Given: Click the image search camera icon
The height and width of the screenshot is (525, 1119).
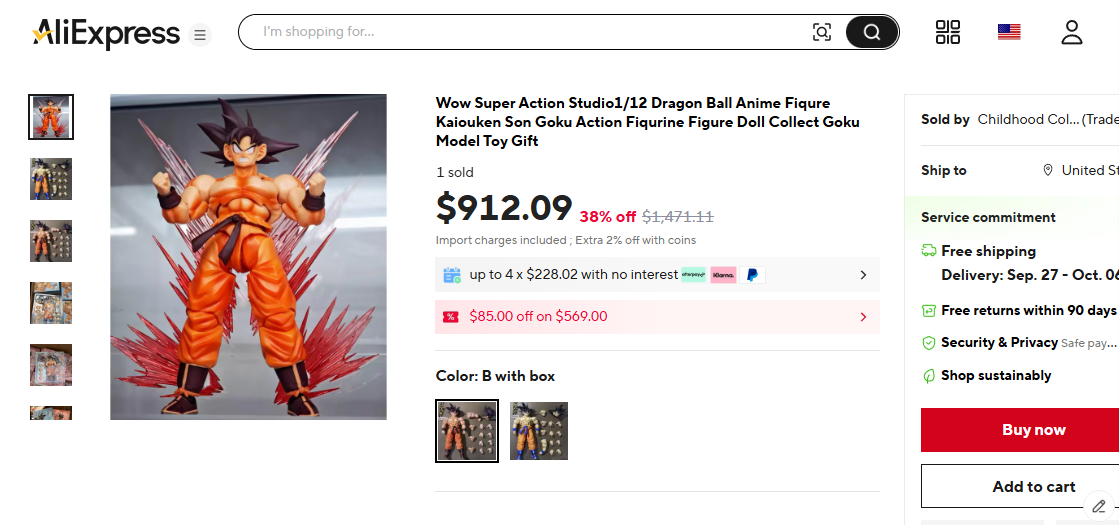Looking at the screenshot, I should tap(822, 32).
